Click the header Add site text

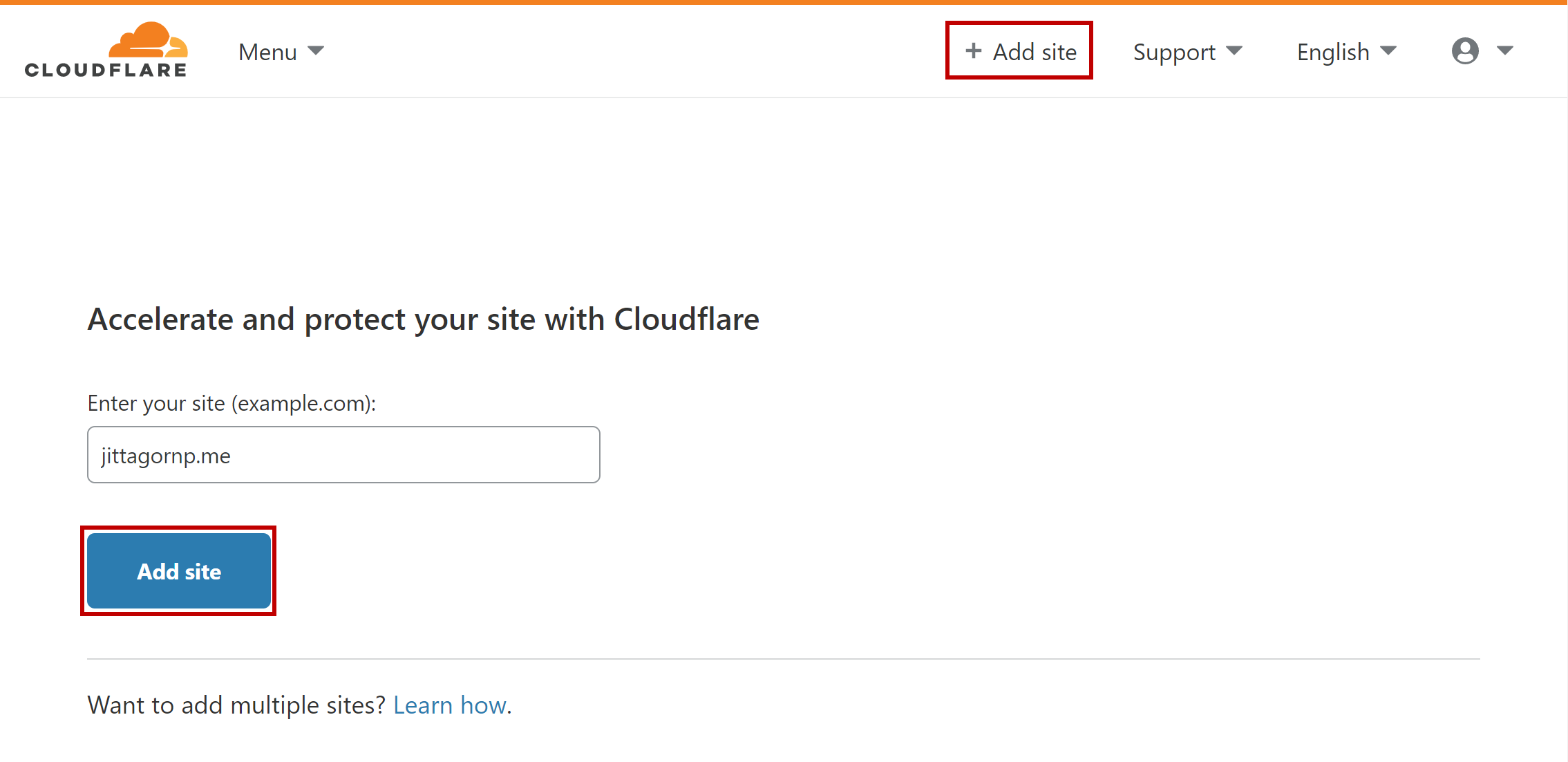point(1035,52)
